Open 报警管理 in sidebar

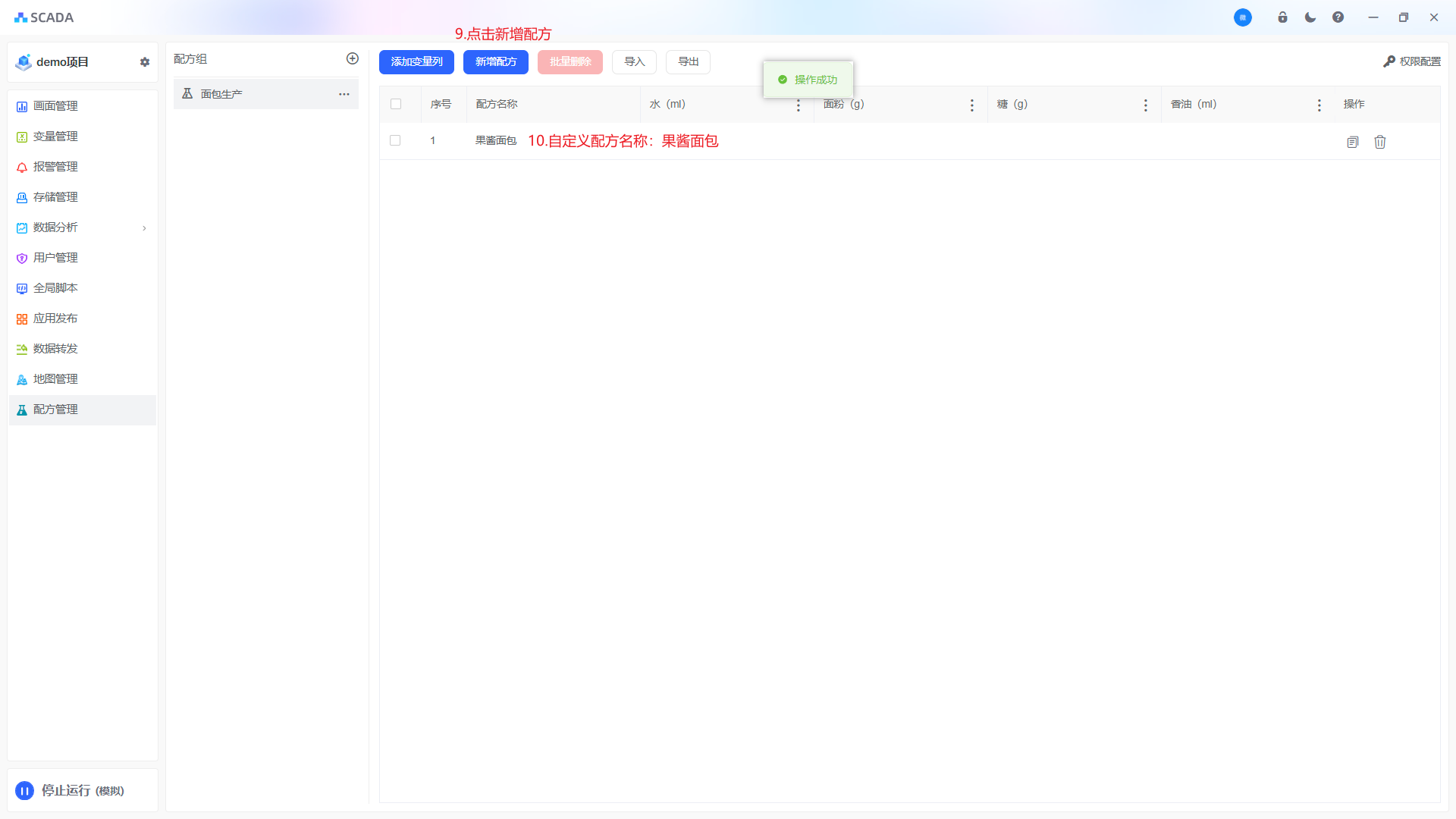pyautogui.click(x=55, y=167)
